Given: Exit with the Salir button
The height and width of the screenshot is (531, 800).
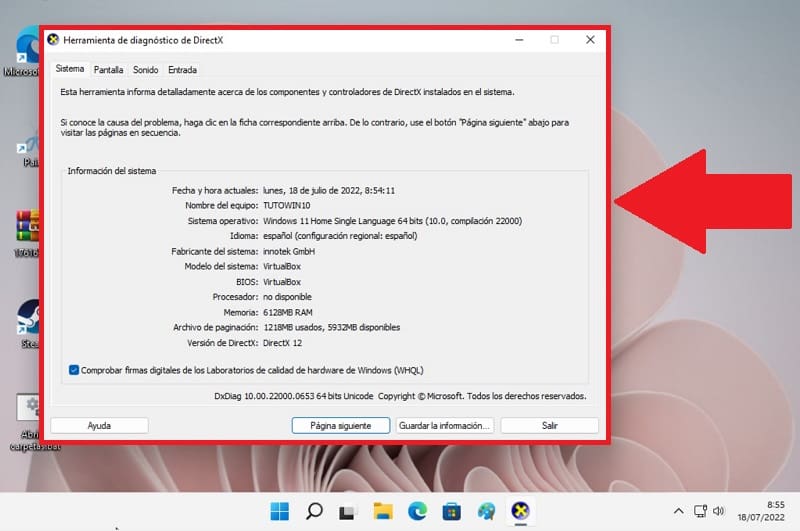Looking at the screenshot, I should [549, 425].
